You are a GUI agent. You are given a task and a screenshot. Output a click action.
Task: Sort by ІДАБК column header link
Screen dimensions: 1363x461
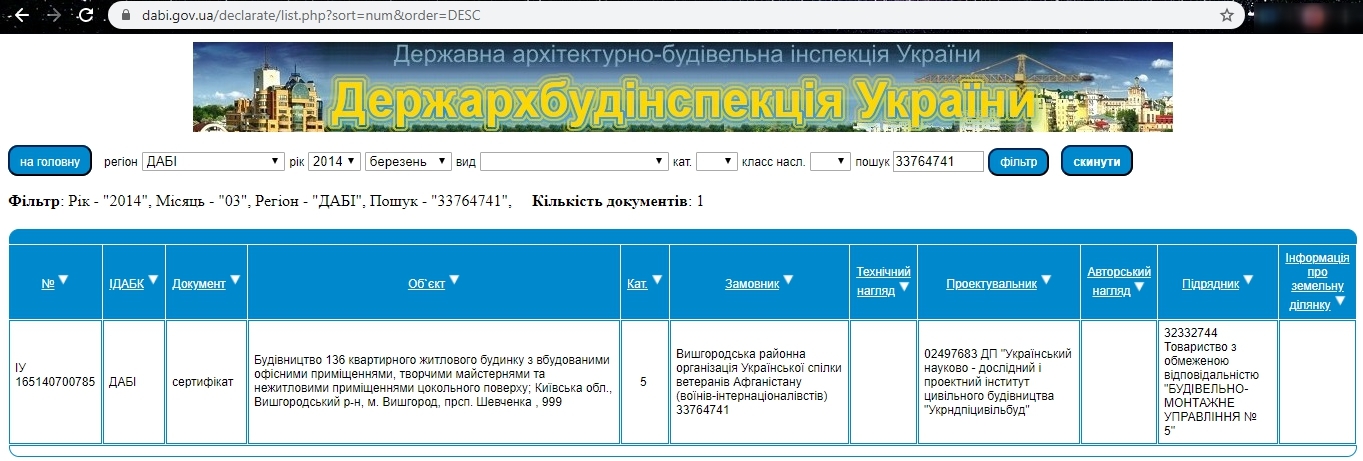127,284
